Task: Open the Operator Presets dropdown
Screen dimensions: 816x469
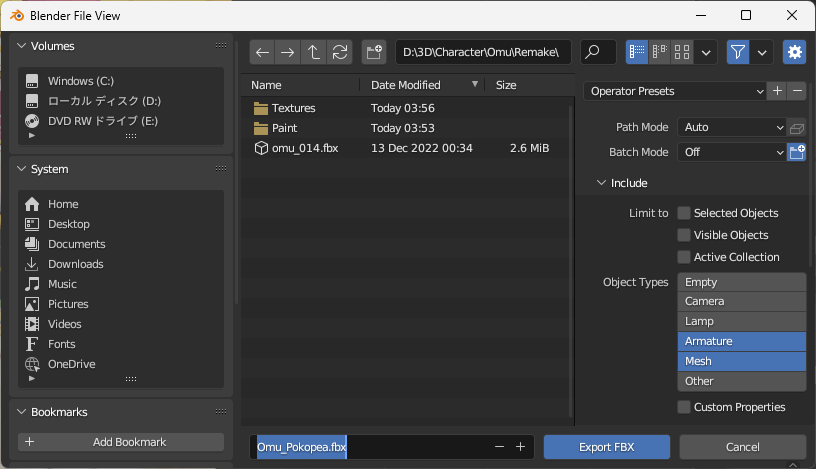Action: (675, 91)
